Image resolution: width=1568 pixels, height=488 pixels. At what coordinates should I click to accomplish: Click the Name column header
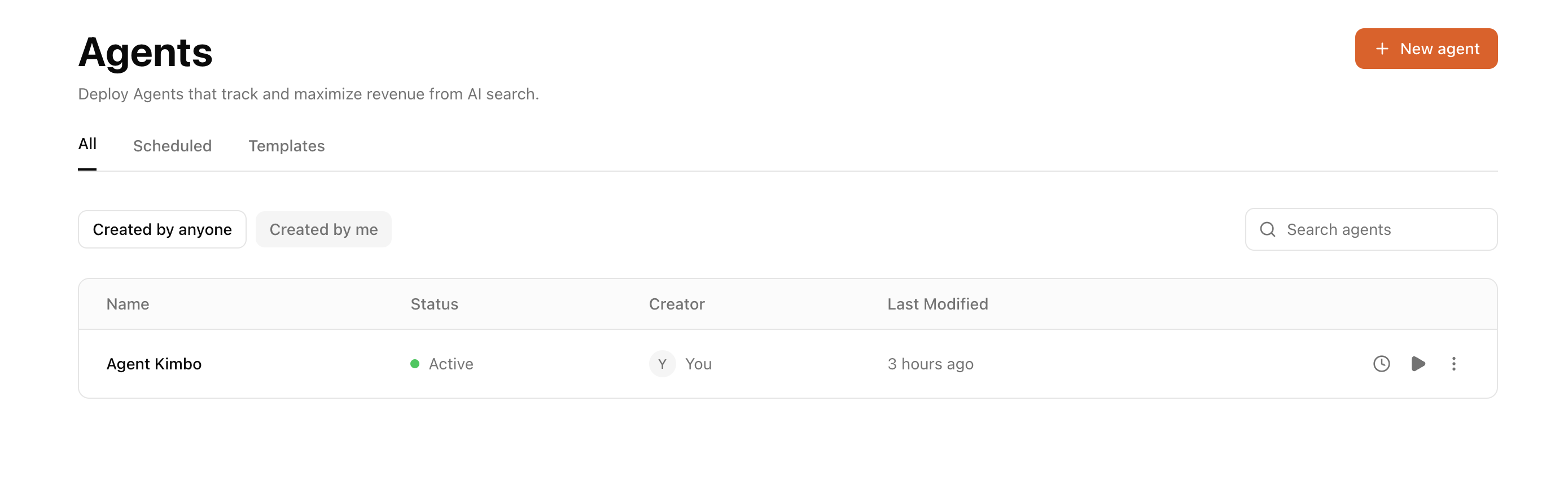pyautogui.click(x=128, y=304)
